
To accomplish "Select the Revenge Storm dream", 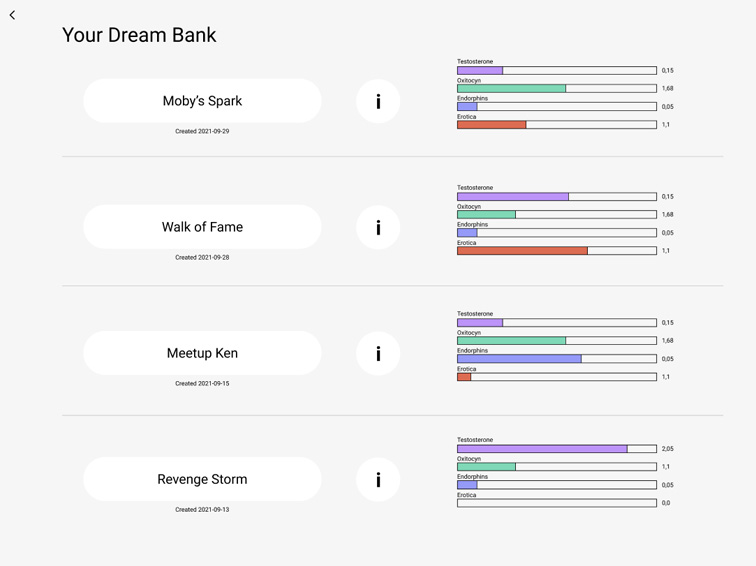I will [x=202, y=479].
